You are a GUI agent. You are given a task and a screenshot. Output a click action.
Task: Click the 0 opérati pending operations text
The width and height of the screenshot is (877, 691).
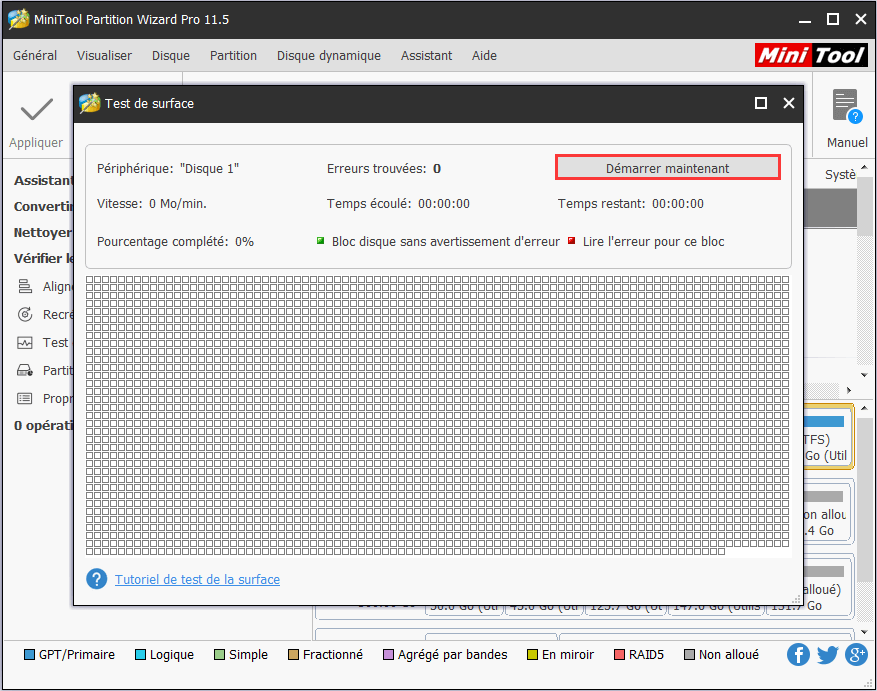click(x=43, y=425)
